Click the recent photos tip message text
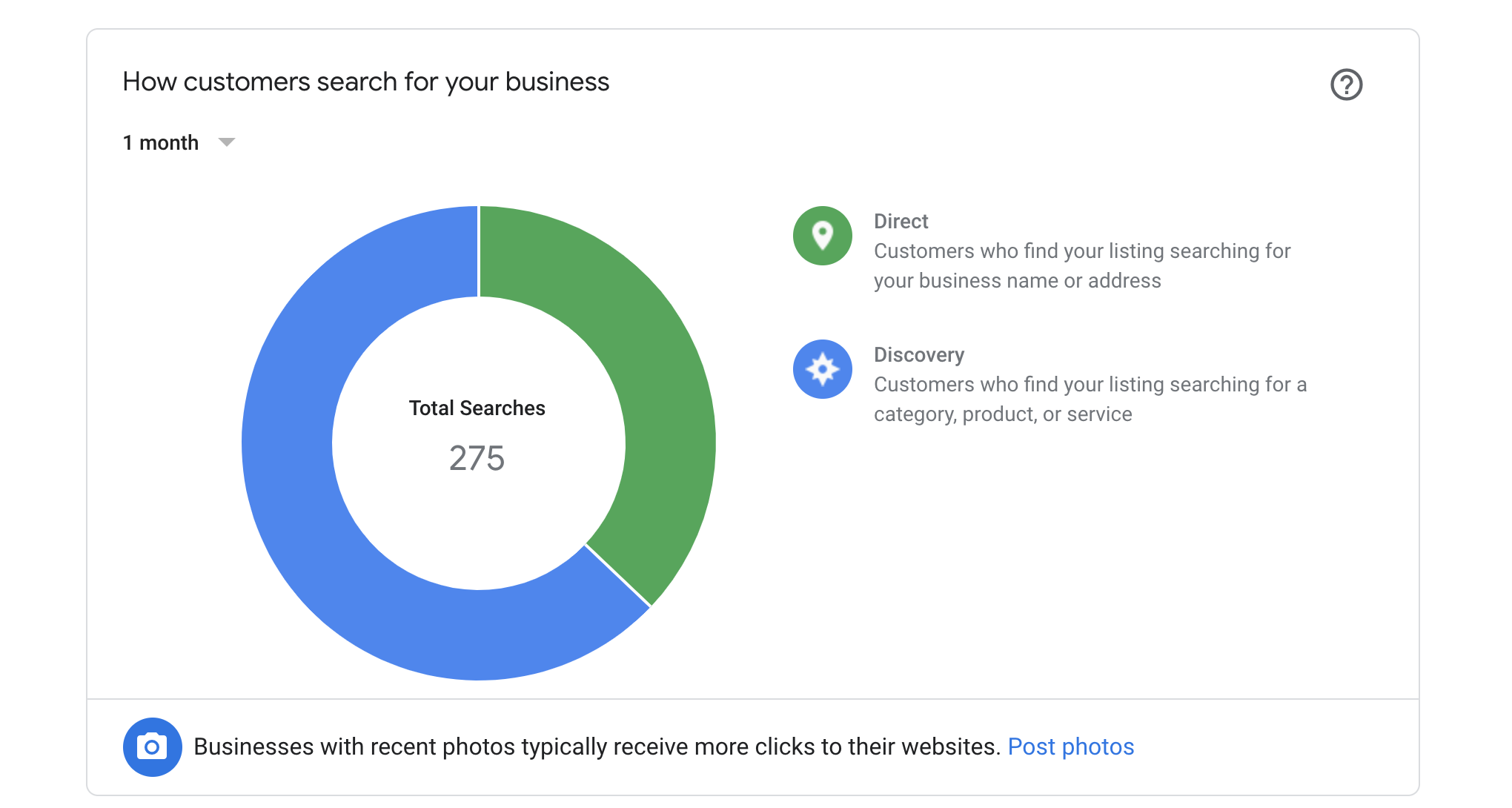Screen dimensions: 1512x808 (597, 746)
